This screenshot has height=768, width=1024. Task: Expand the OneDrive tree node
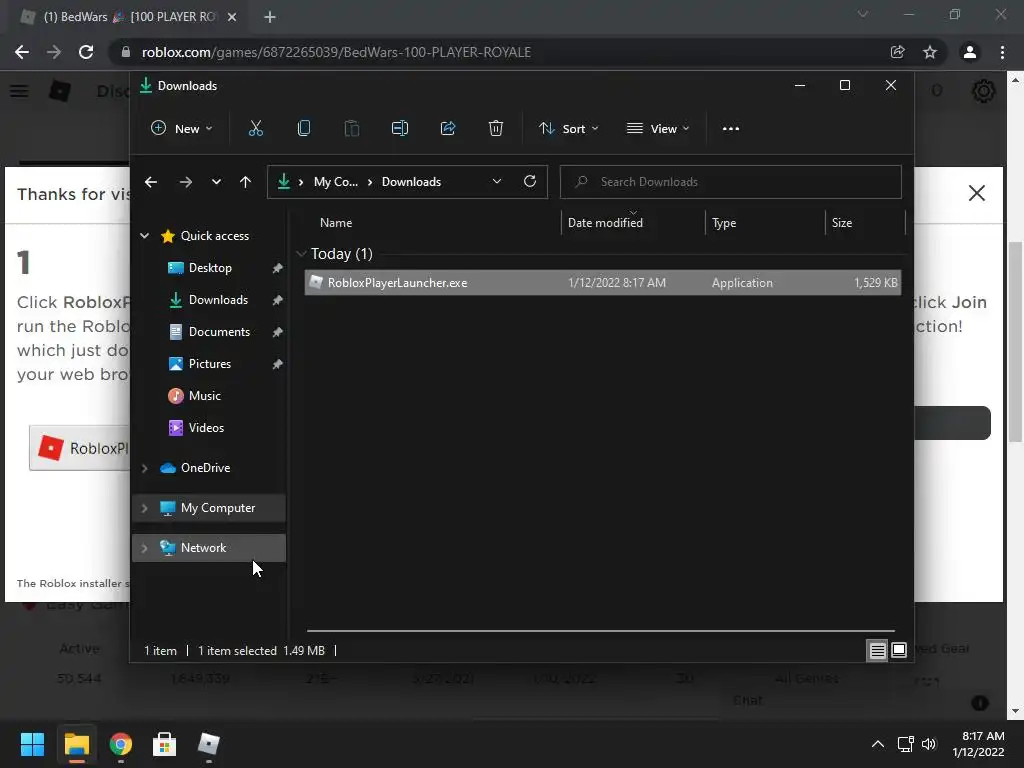pos(144,468)
